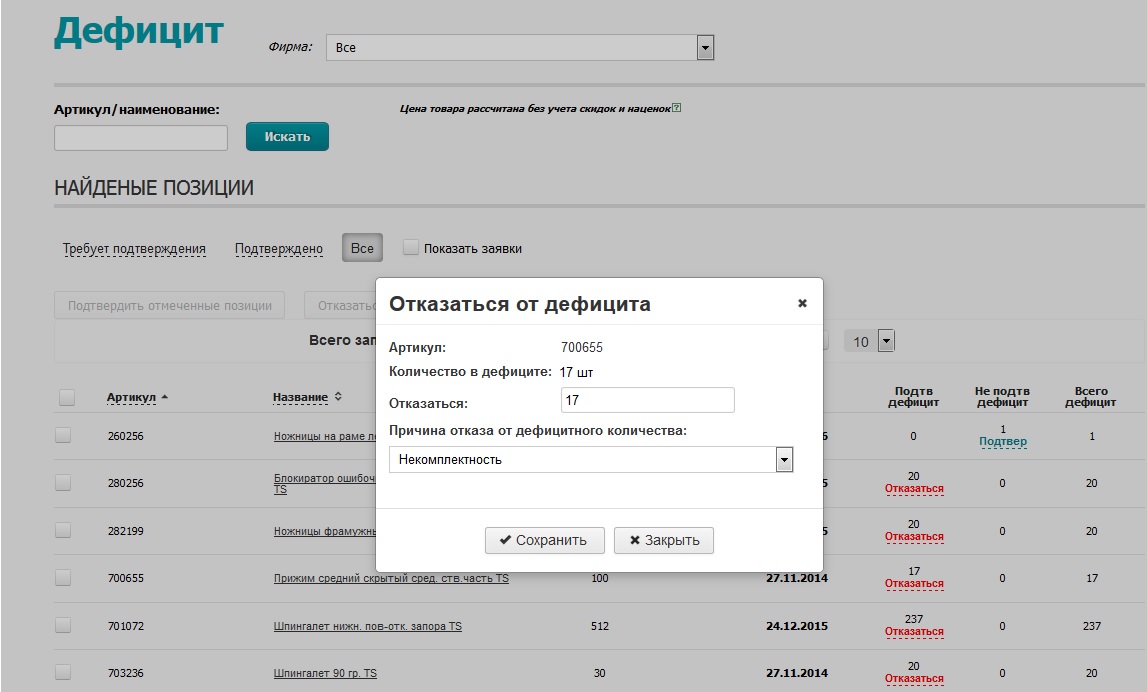Click the Искать search button
Viewport: 1147px width, 692px height.
coord(287,137)
